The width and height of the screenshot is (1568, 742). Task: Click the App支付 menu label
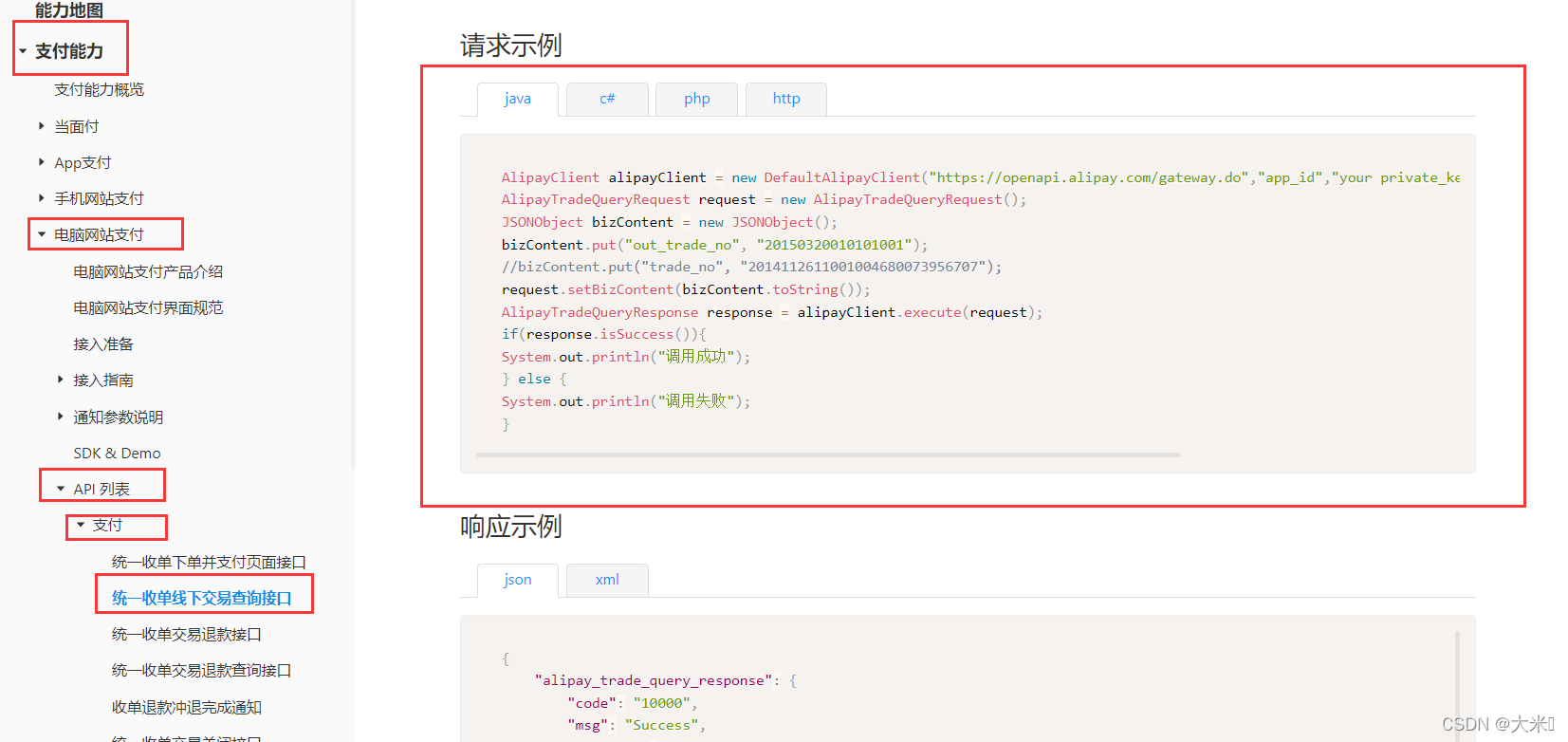(83, 162)
